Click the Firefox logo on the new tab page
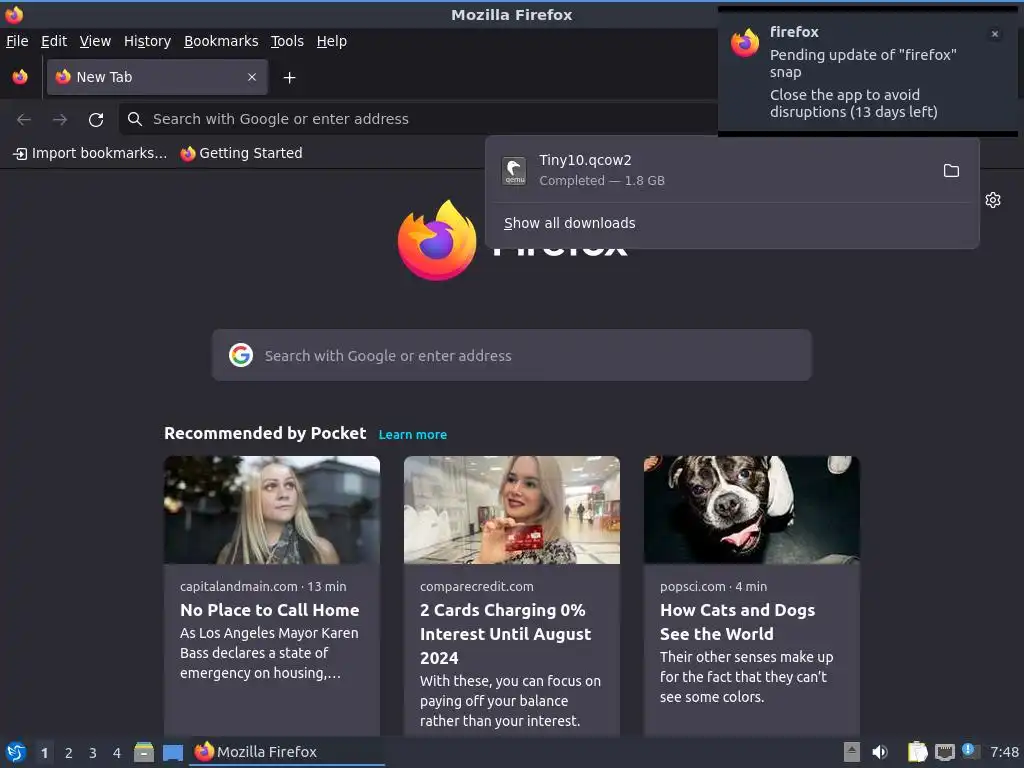Screen dimensions: 1024x768 coord(437,240)
